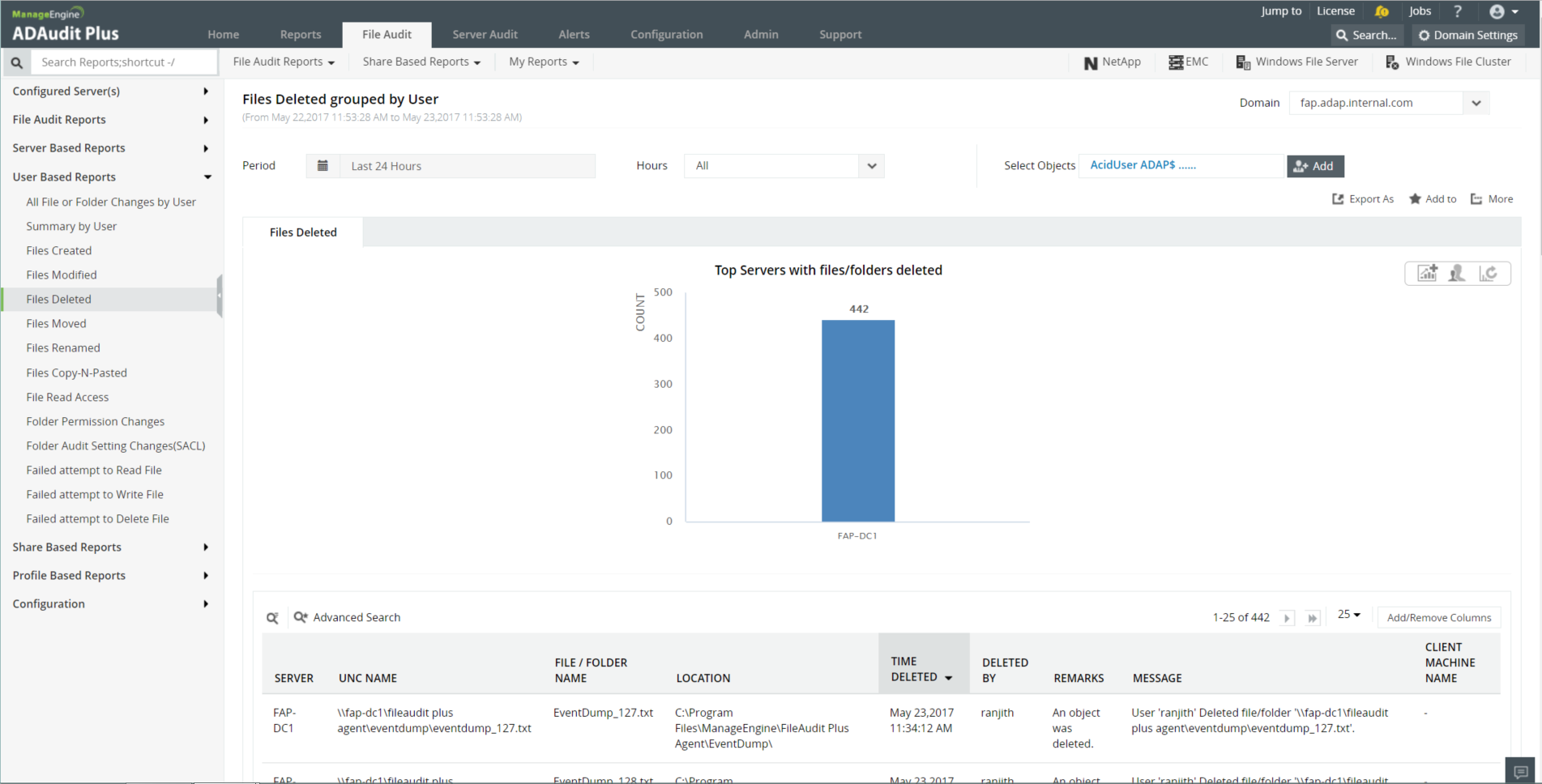Switch to the Server Audit tab
1542x784 pixels.
485,35
